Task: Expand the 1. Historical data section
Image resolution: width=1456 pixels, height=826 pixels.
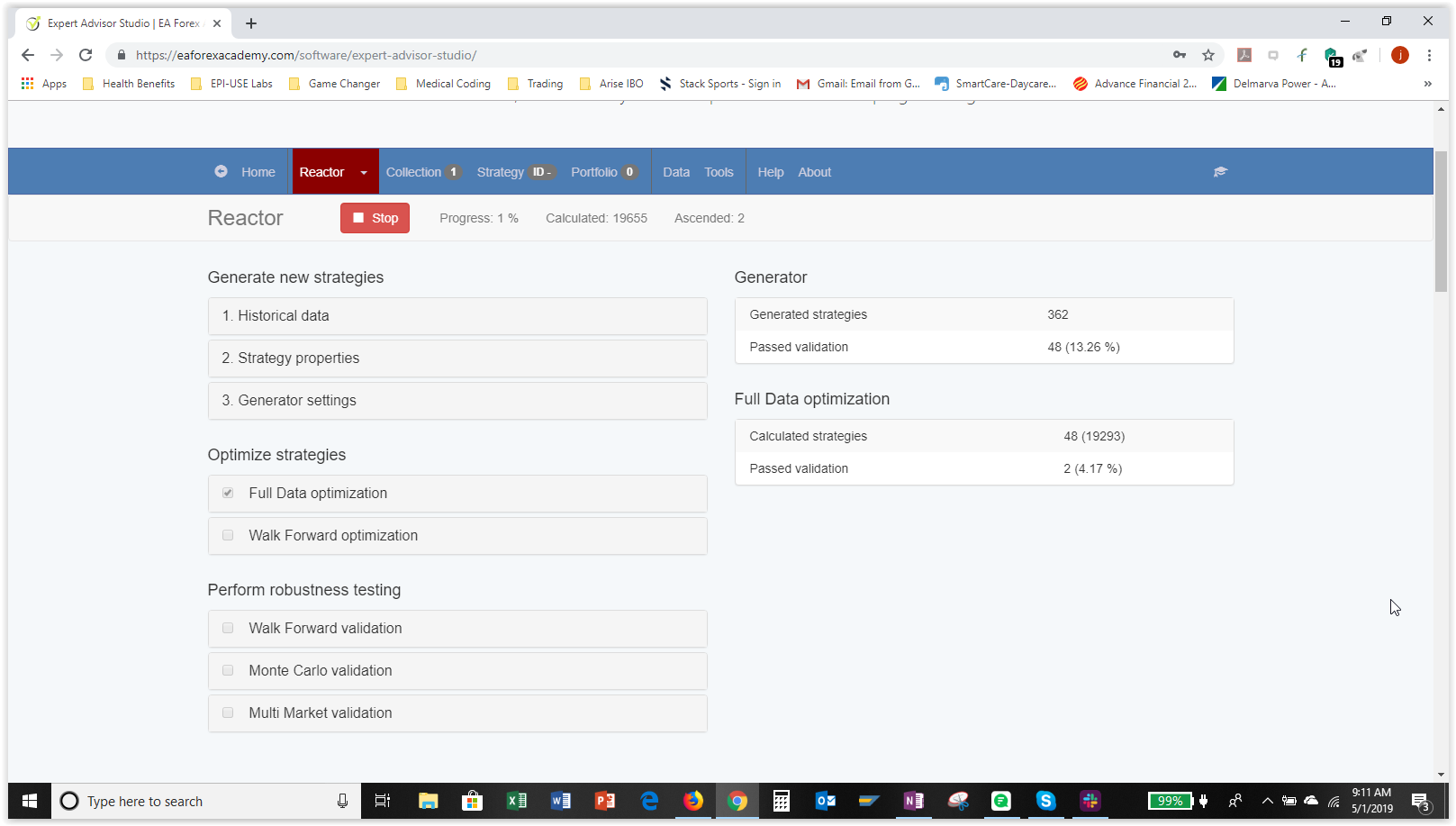Action: (x=457, y=316)
